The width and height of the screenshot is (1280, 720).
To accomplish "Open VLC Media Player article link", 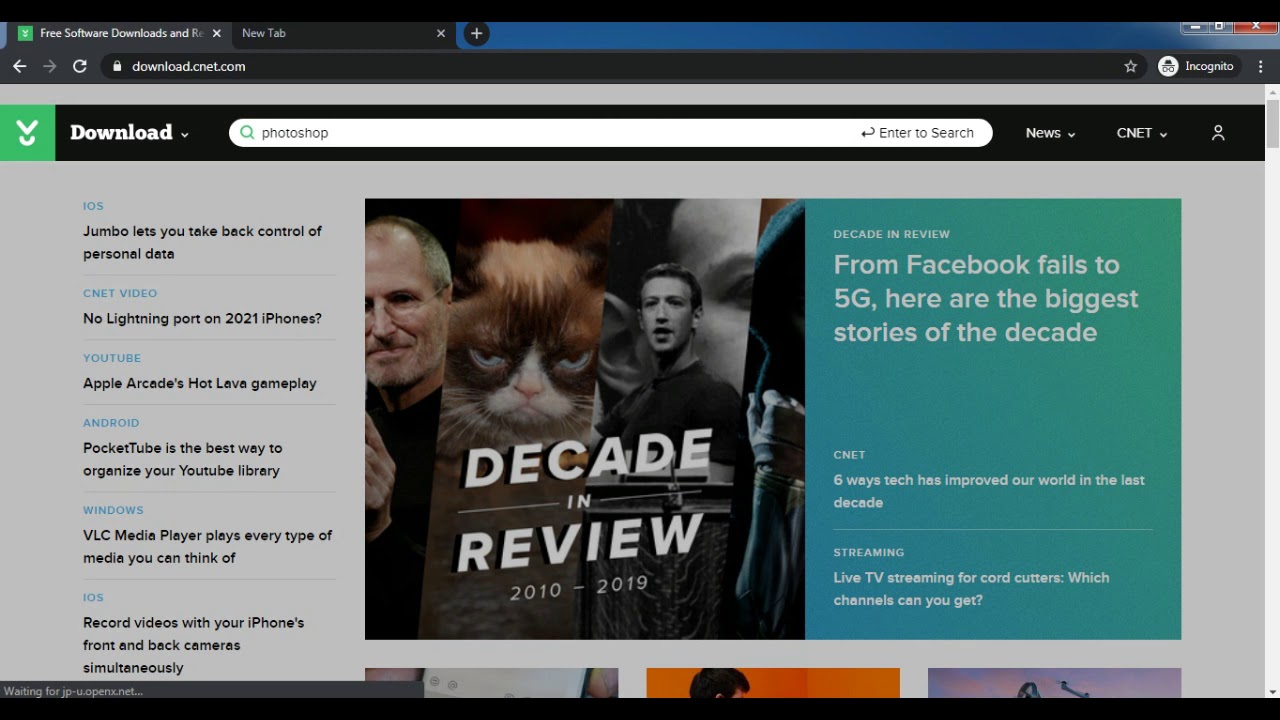I will (x=207, y=546).
